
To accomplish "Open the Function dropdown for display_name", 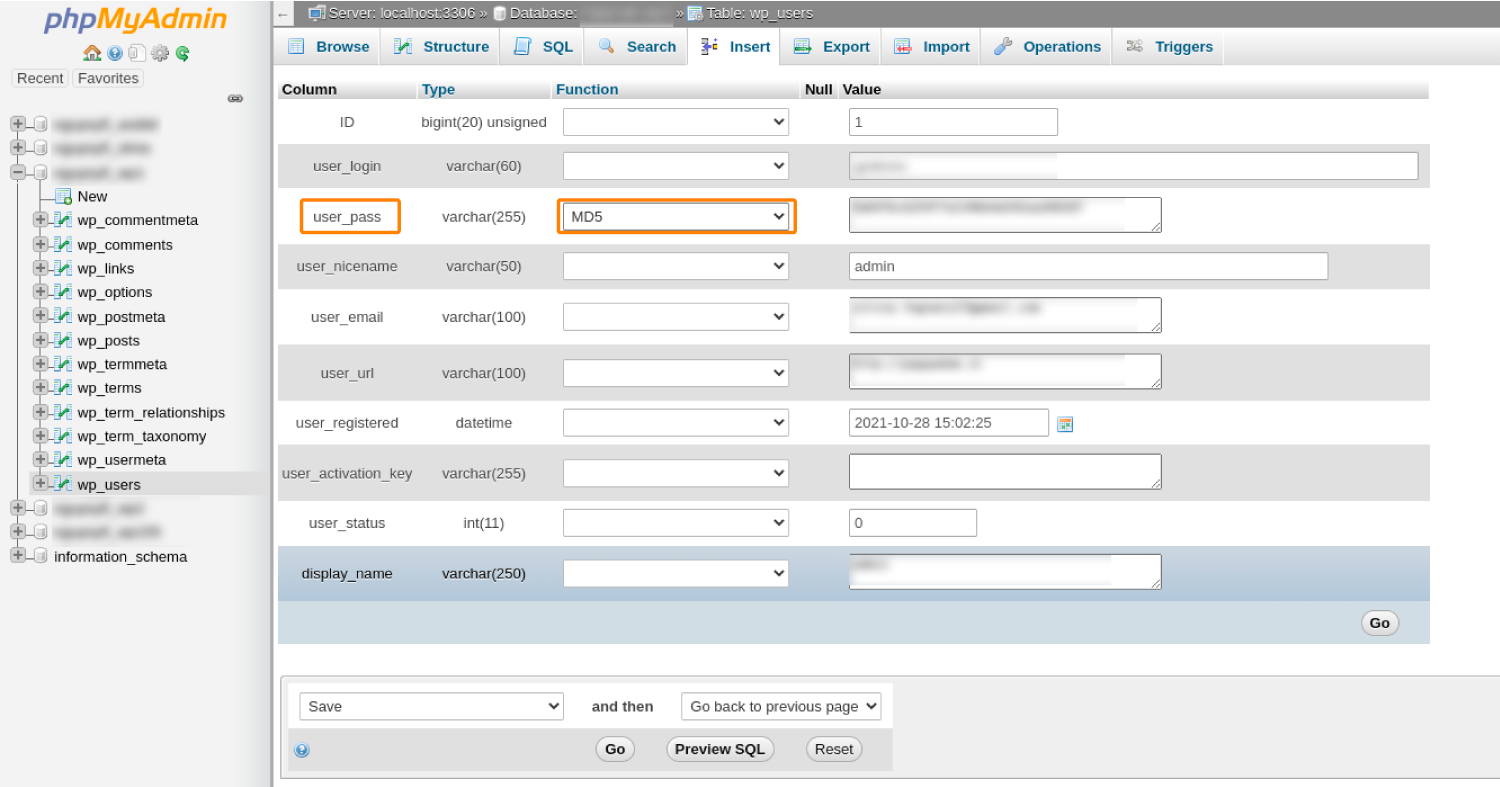I will tap(676, 573).
